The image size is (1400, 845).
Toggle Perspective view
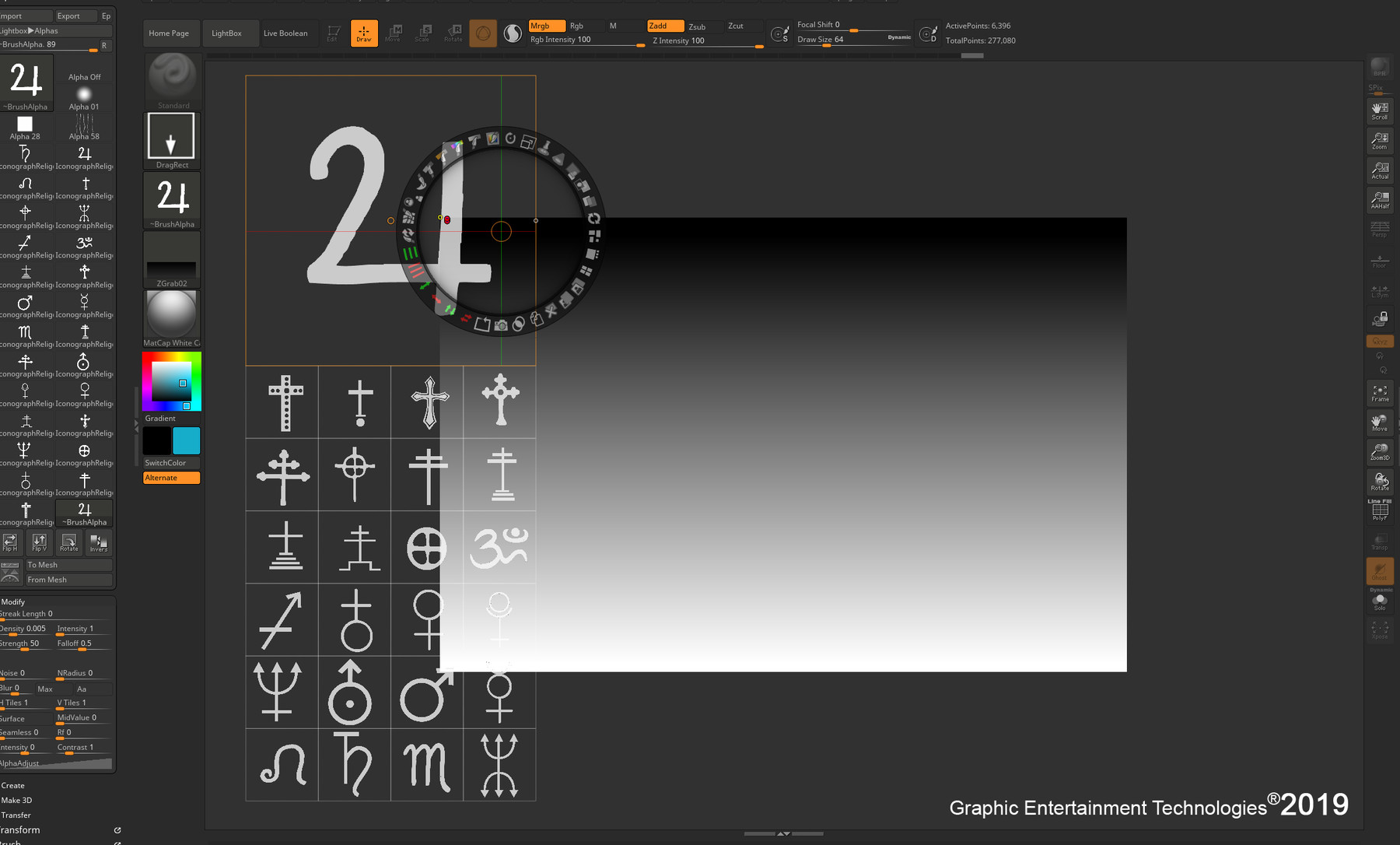tap(1380, 230)
